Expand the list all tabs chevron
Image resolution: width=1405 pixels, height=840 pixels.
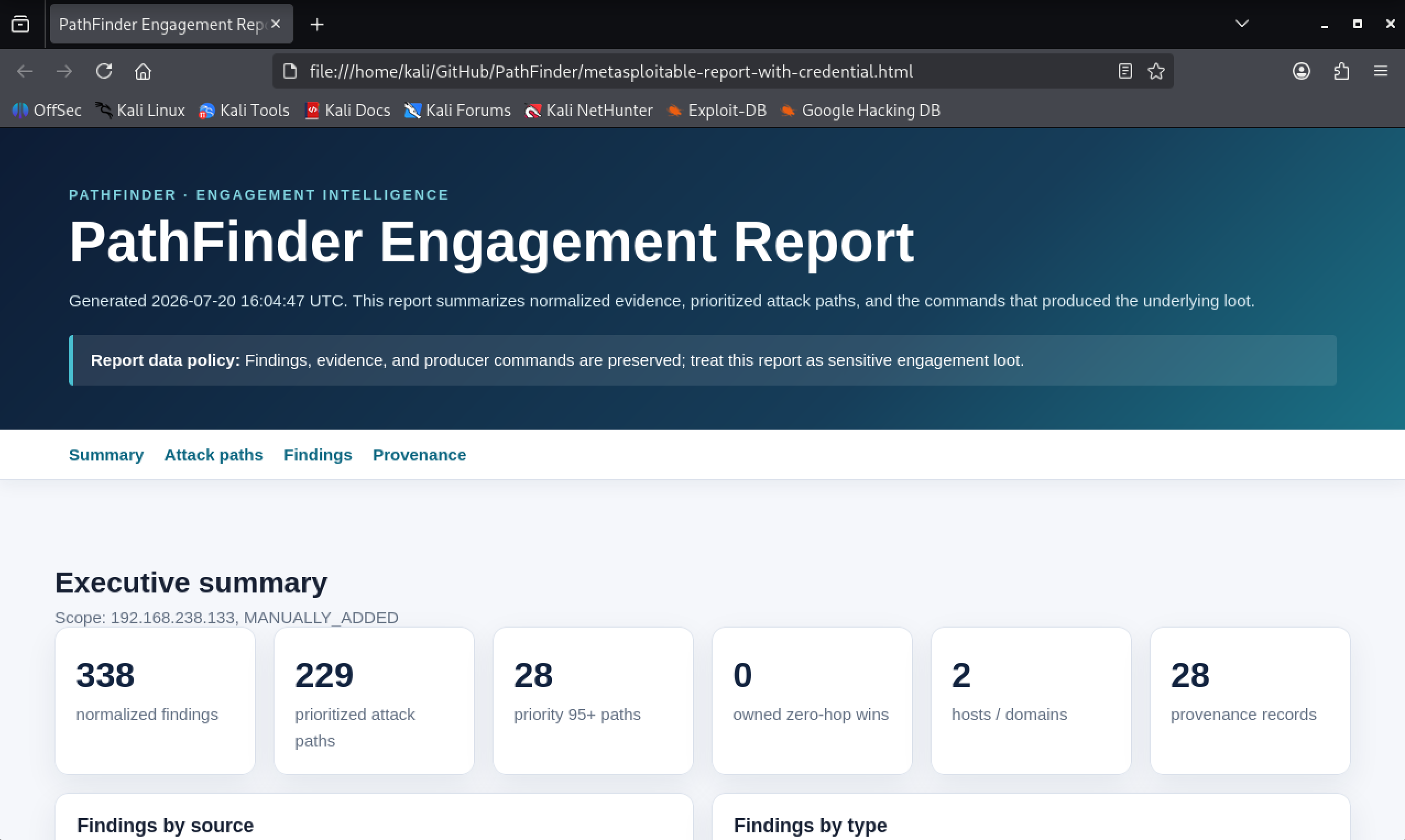coord(1242,24)
